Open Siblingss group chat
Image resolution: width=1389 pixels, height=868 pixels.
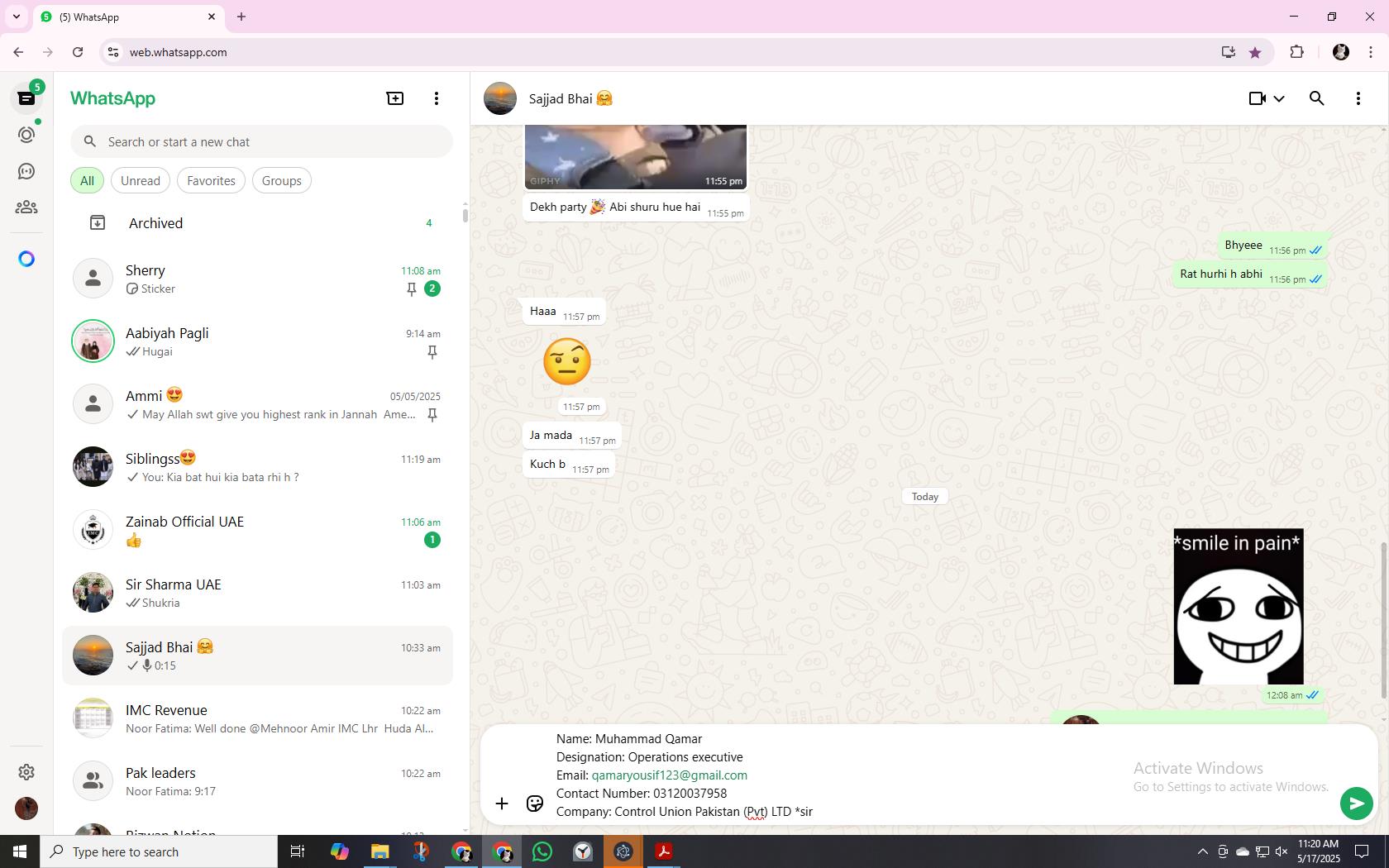click(258, 467)
